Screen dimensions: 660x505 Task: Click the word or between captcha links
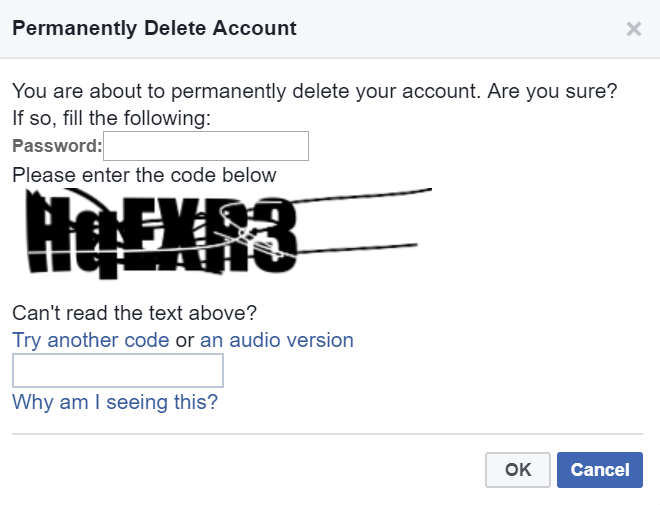(184, 341)
